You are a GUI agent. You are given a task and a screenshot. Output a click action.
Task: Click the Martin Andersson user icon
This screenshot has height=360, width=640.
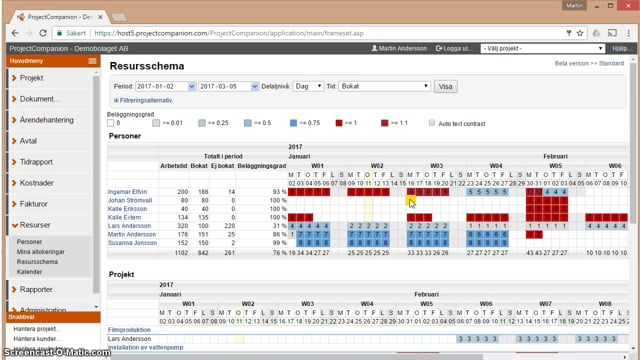[374, 48]
